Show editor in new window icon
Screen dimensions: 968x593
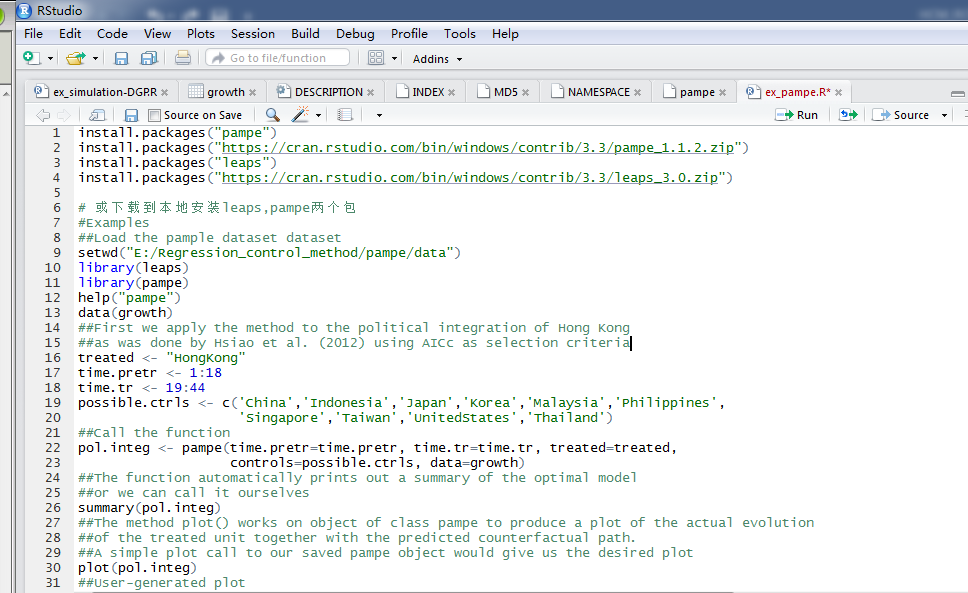97,115
